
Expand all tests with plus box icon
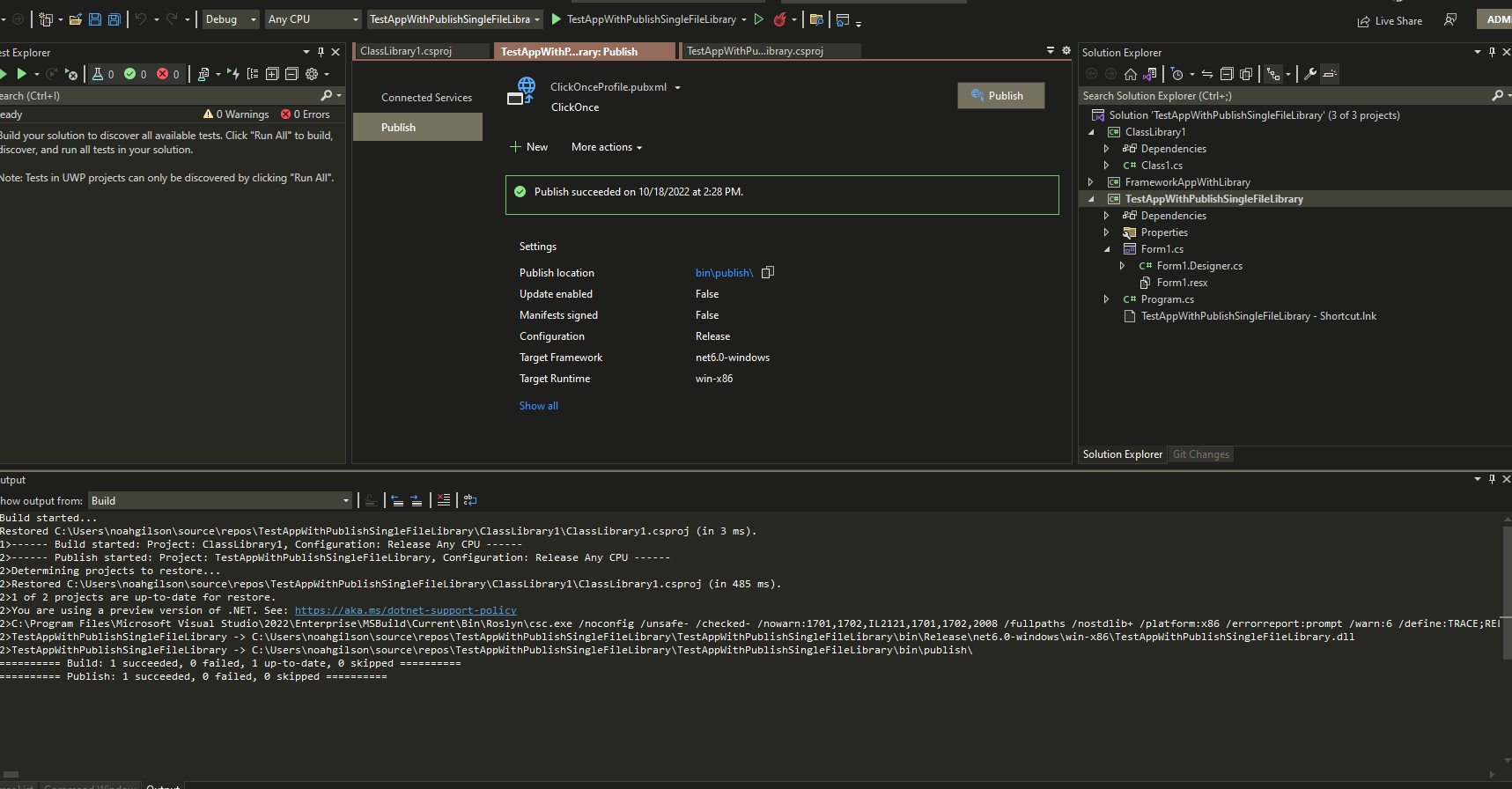(272, 74)
